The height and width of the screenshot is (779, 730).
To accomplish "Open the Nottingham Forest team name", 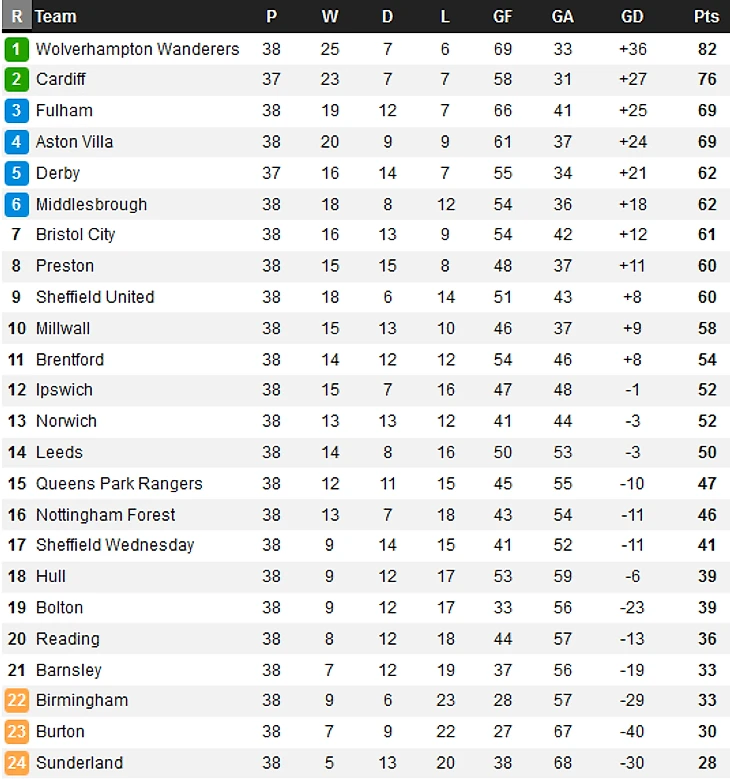I will 105,515.
